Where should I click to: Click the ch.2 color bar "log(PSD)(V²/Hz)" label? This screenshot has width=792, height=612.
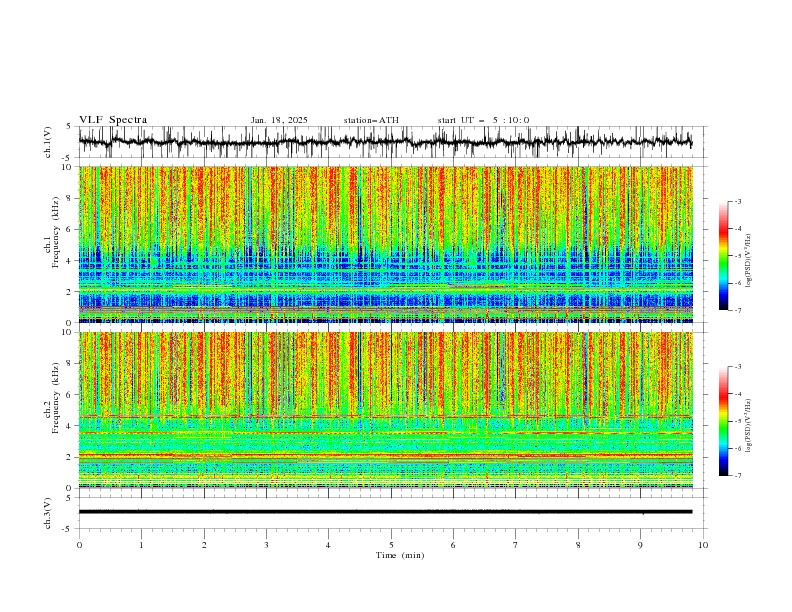[x=749, y=425]
